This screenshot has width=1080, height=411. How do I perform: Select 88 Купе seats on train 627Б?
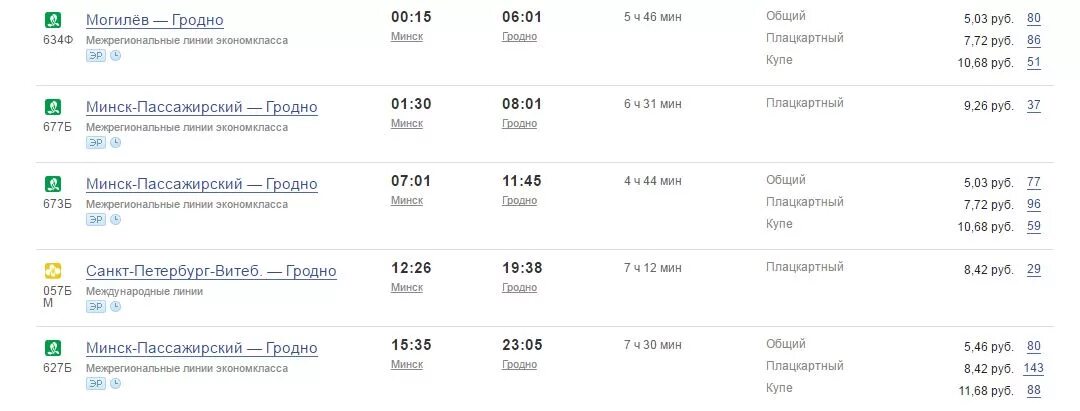(x=1034, y=390)
